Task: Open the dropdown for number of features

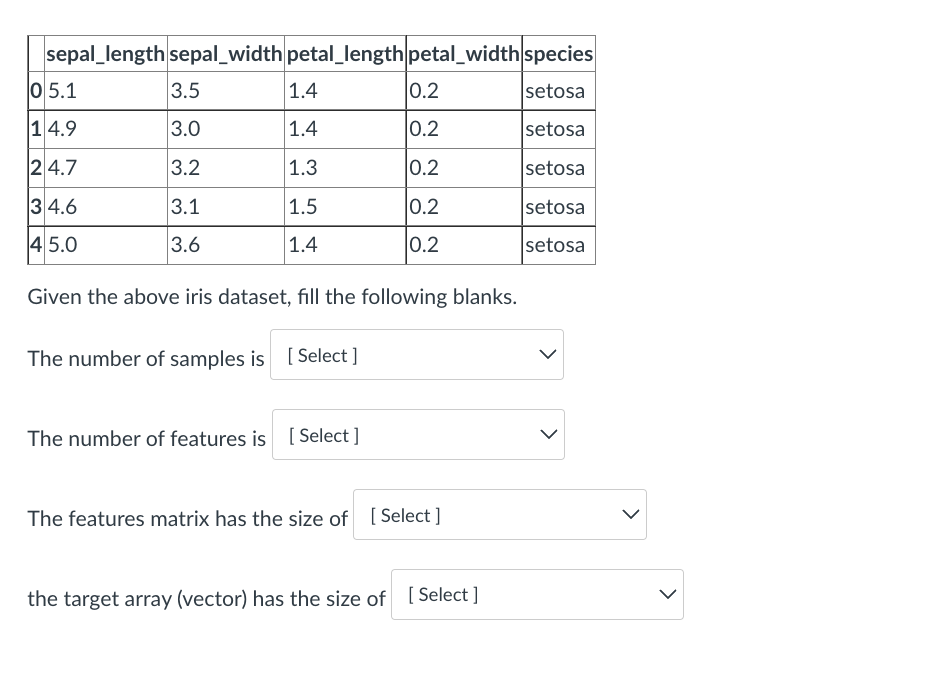Action: (418, 434)
